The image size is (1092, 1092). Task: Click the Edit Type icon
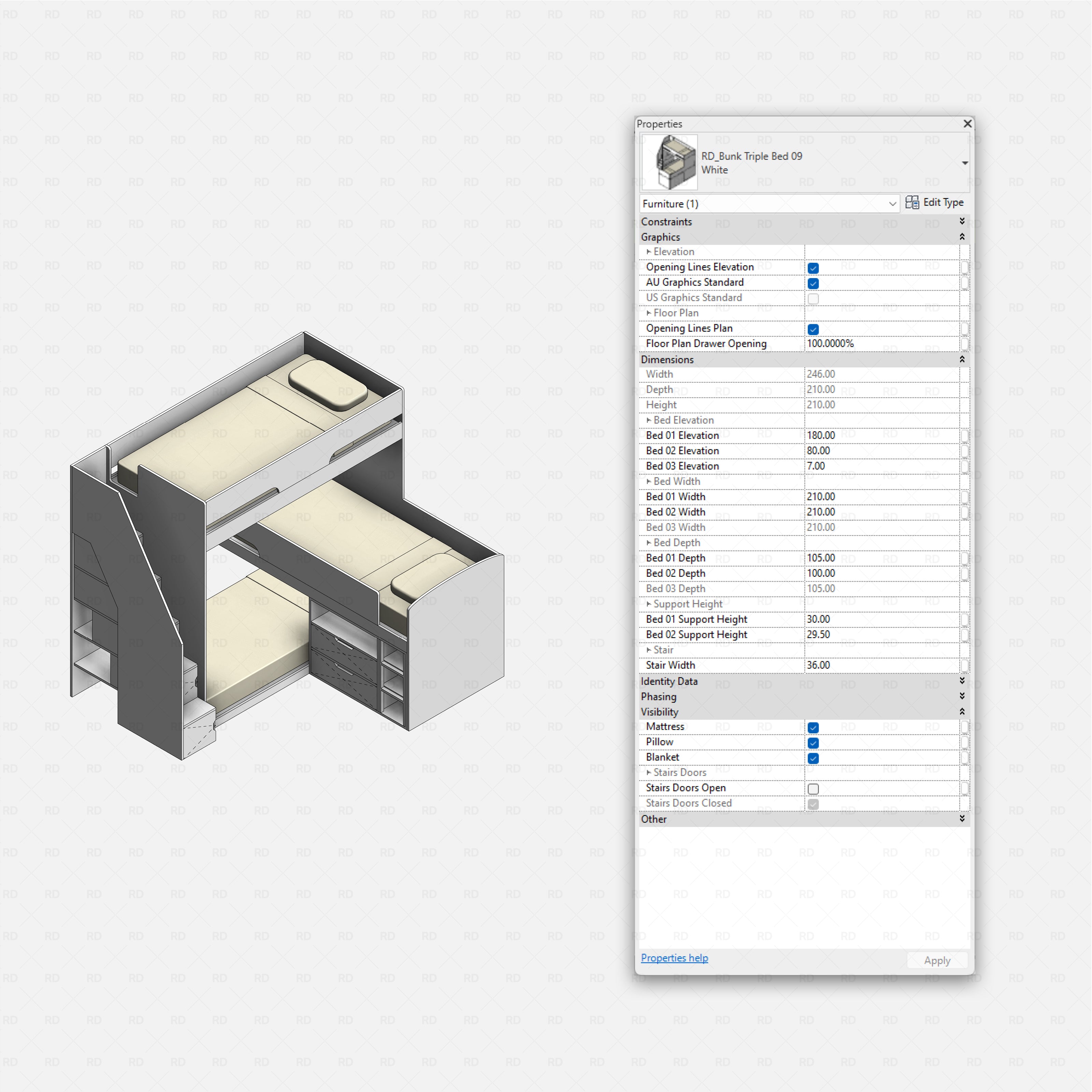pyautogui.click(x=913, y=202)
